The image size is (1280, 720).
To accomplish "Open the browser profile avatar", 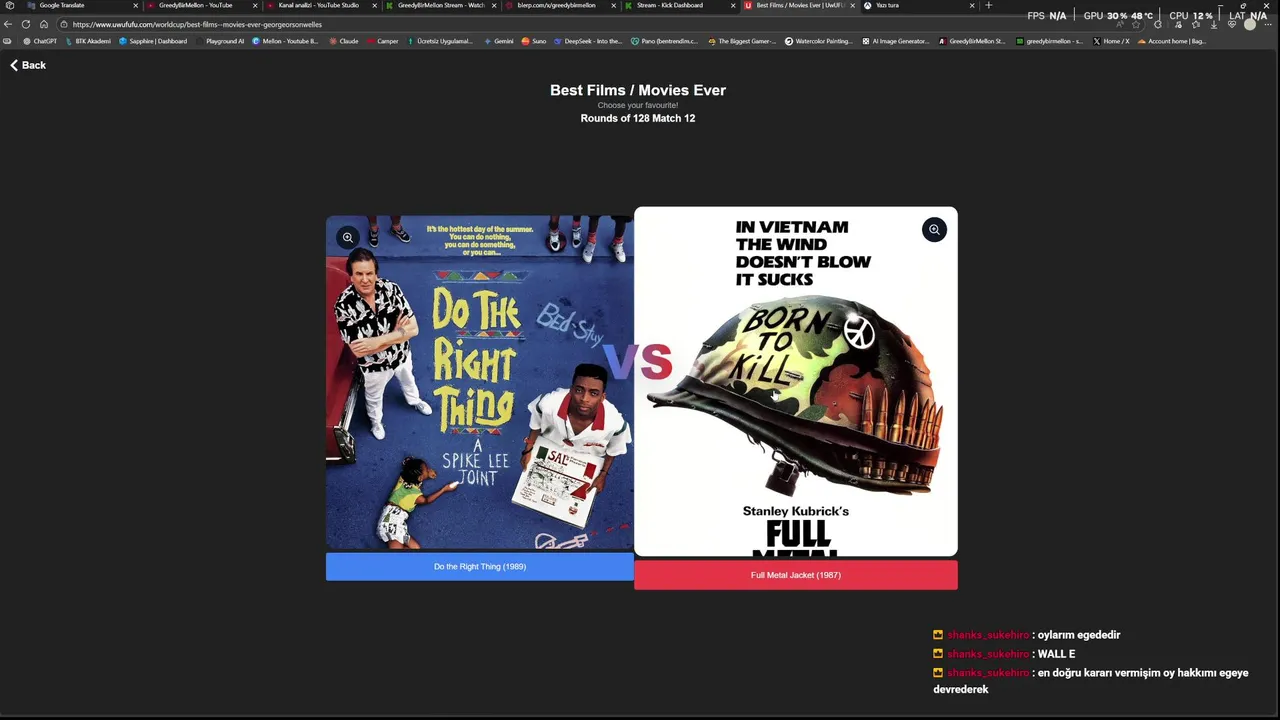I will click(1250, 24).
